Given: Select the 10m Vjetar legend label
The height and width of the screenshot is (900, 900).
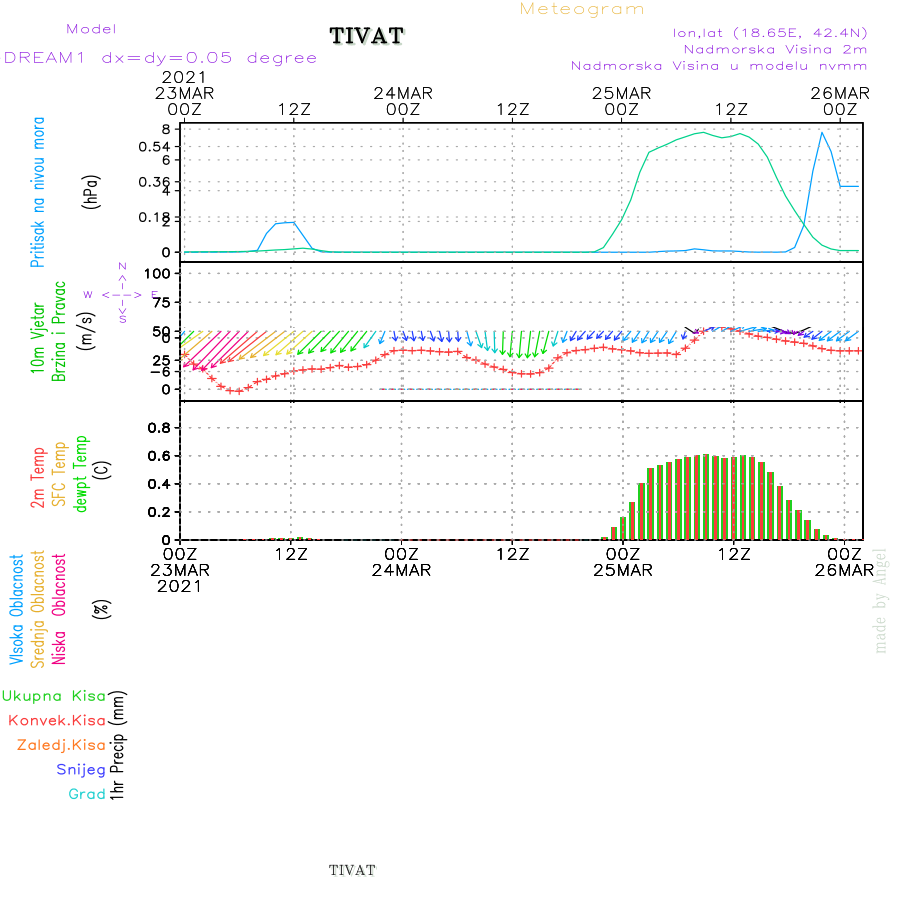Looking at the screenshot, I should point(38,338).
